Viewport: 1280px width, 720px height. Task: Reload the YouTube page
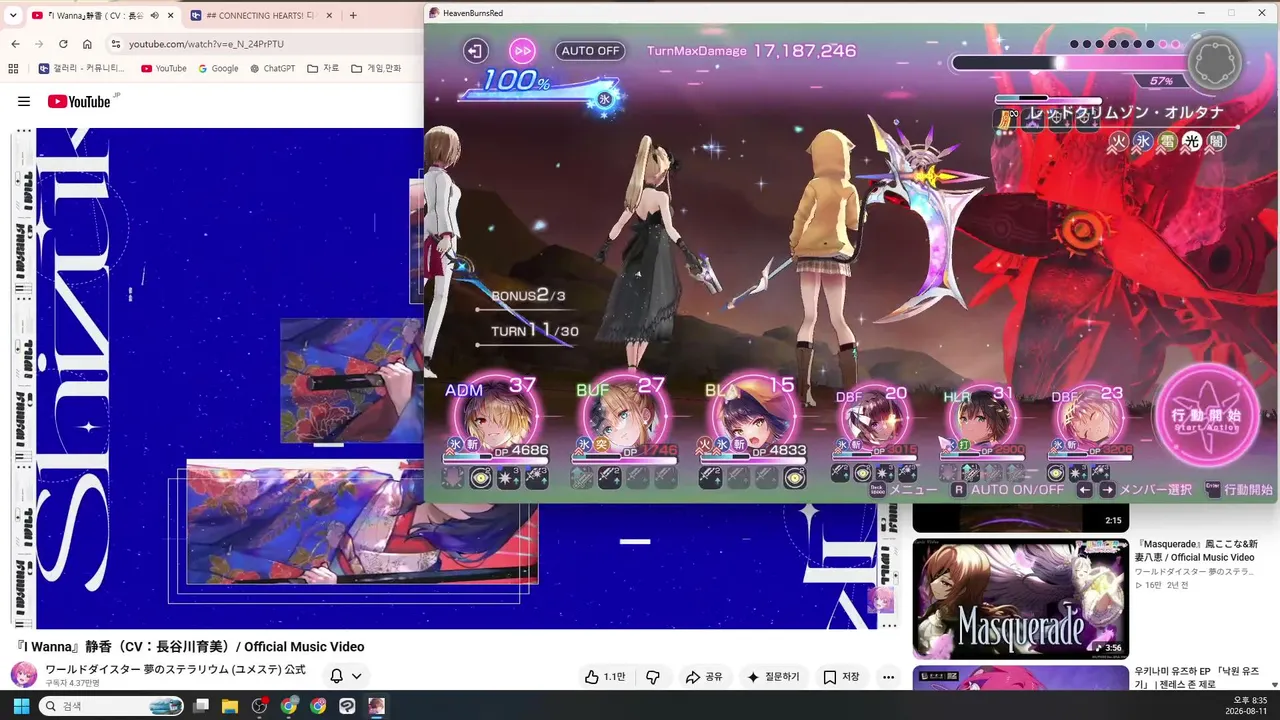63,44
